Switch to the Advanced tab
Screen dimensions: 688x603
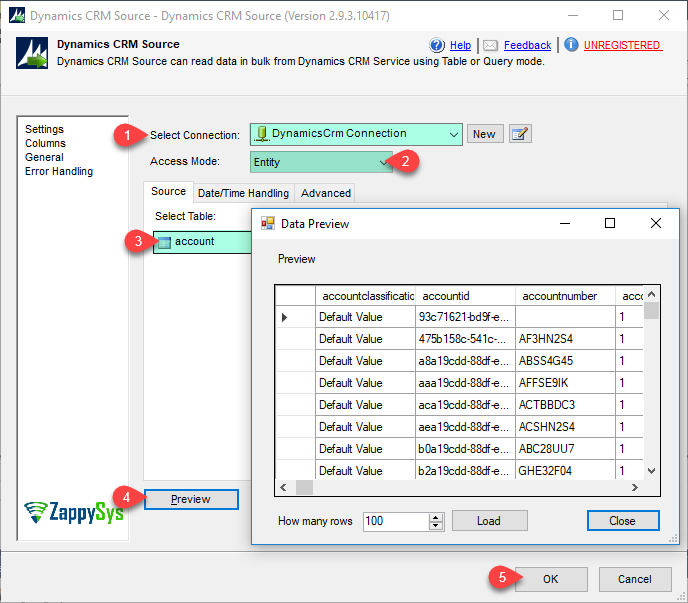pyautogui.click(x=326, y=193)
